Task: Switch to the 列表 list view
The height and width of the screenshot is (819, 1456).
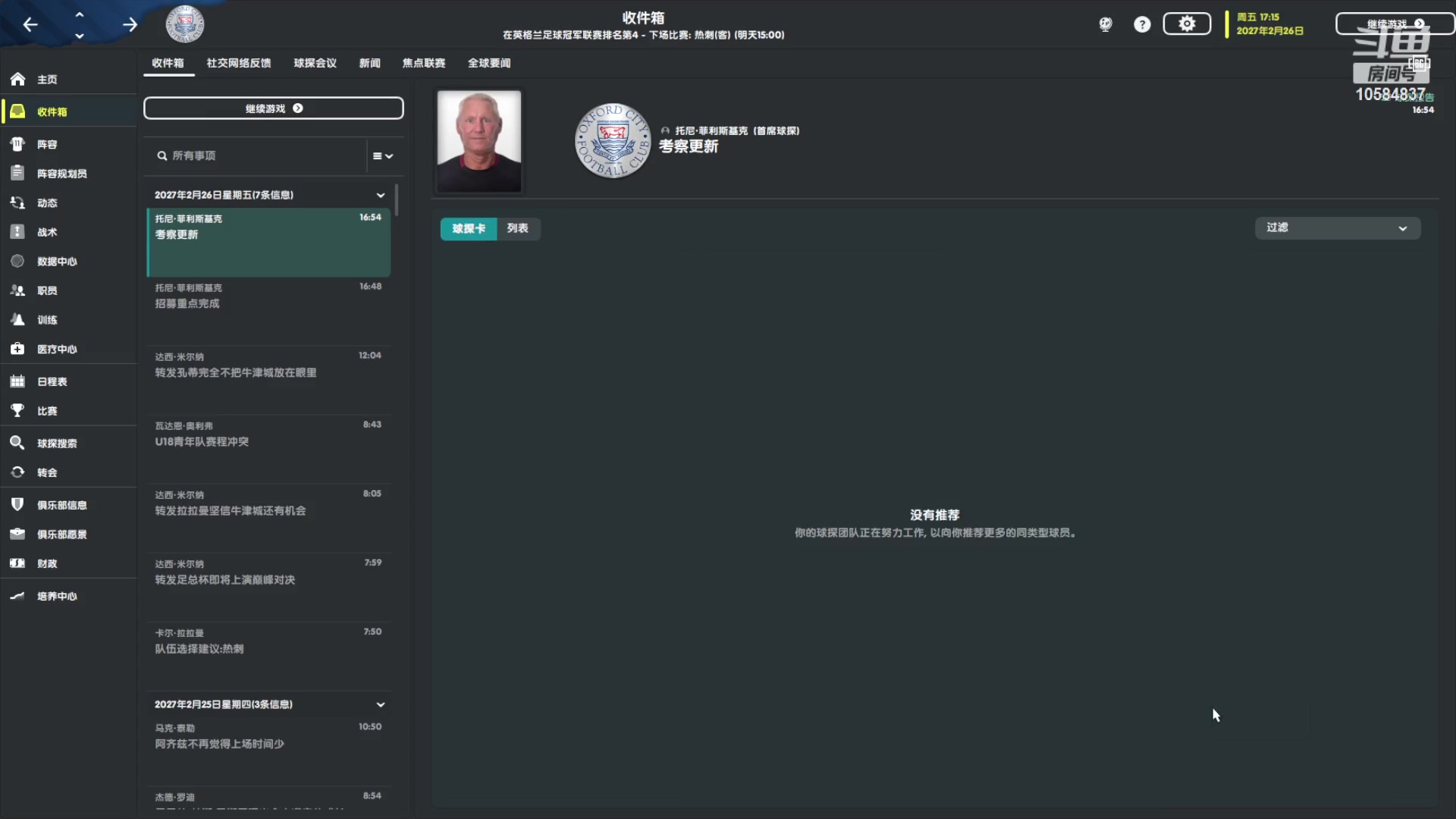Action: point(518,228)
